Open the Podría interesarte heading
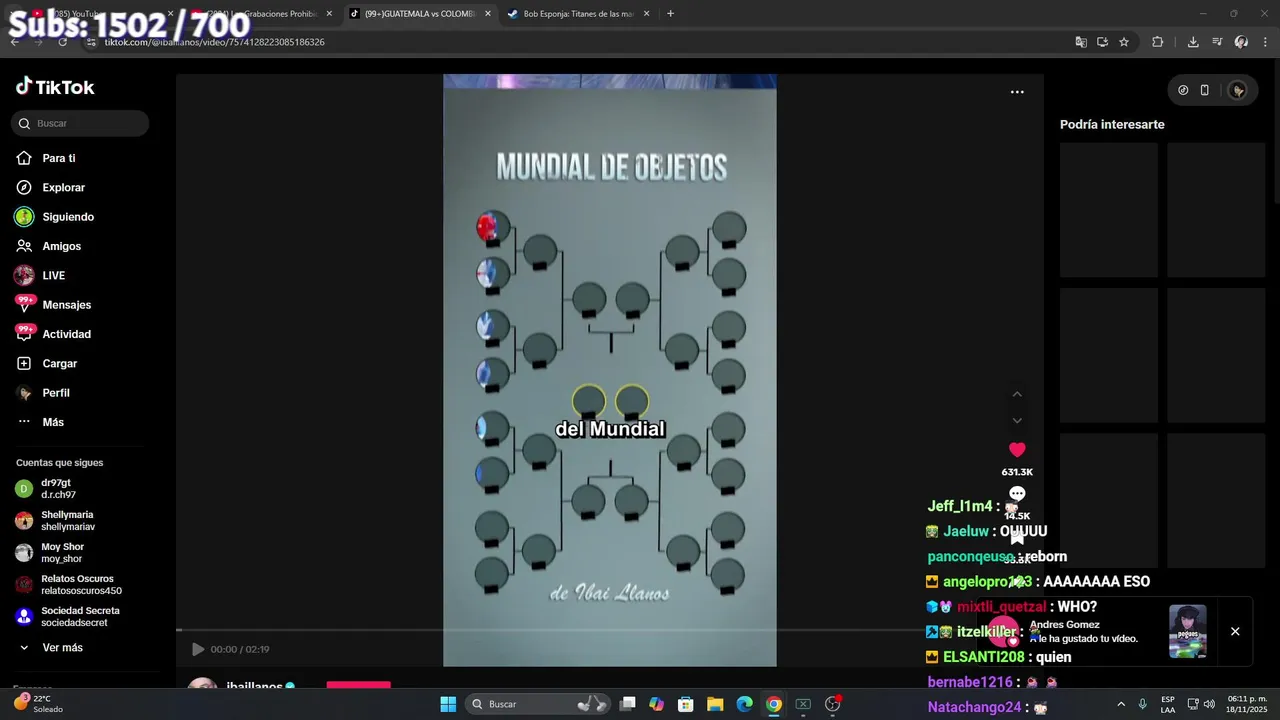 point(1112,125)
